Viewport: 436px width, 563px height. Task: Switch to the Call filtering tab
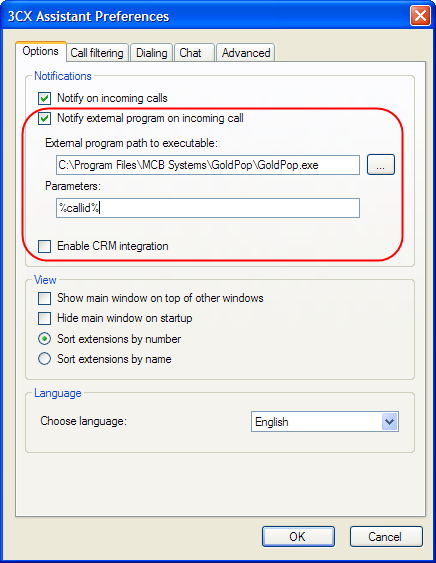[x=97, y=53]
